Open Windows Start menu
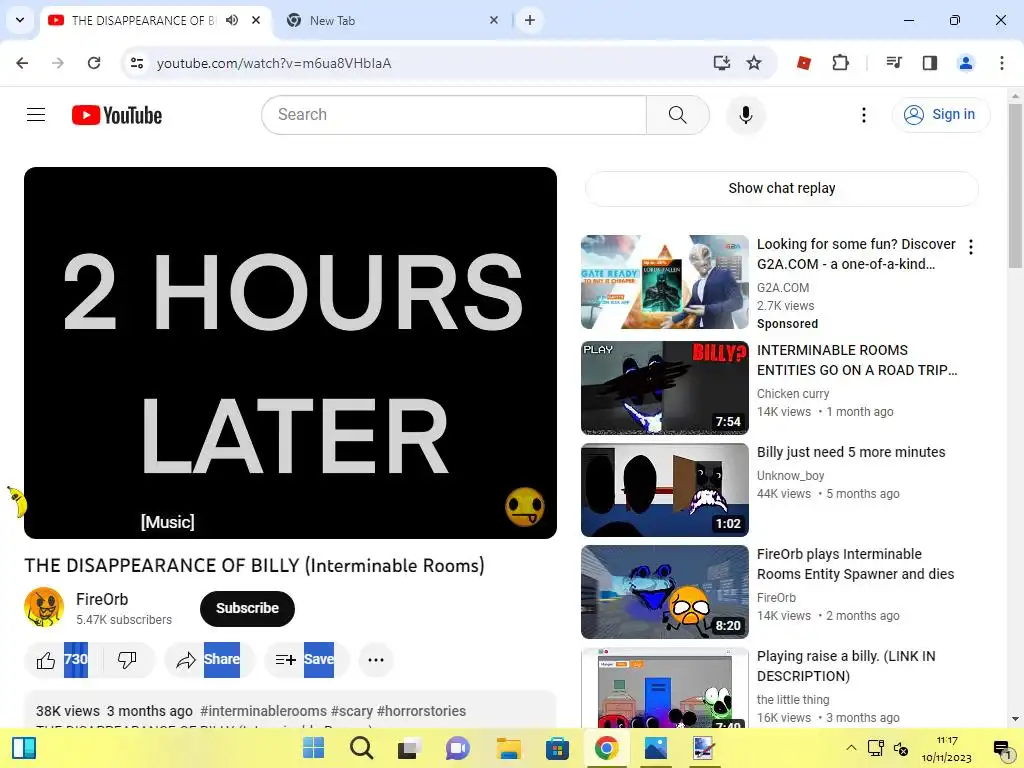 tap(313, 748)
